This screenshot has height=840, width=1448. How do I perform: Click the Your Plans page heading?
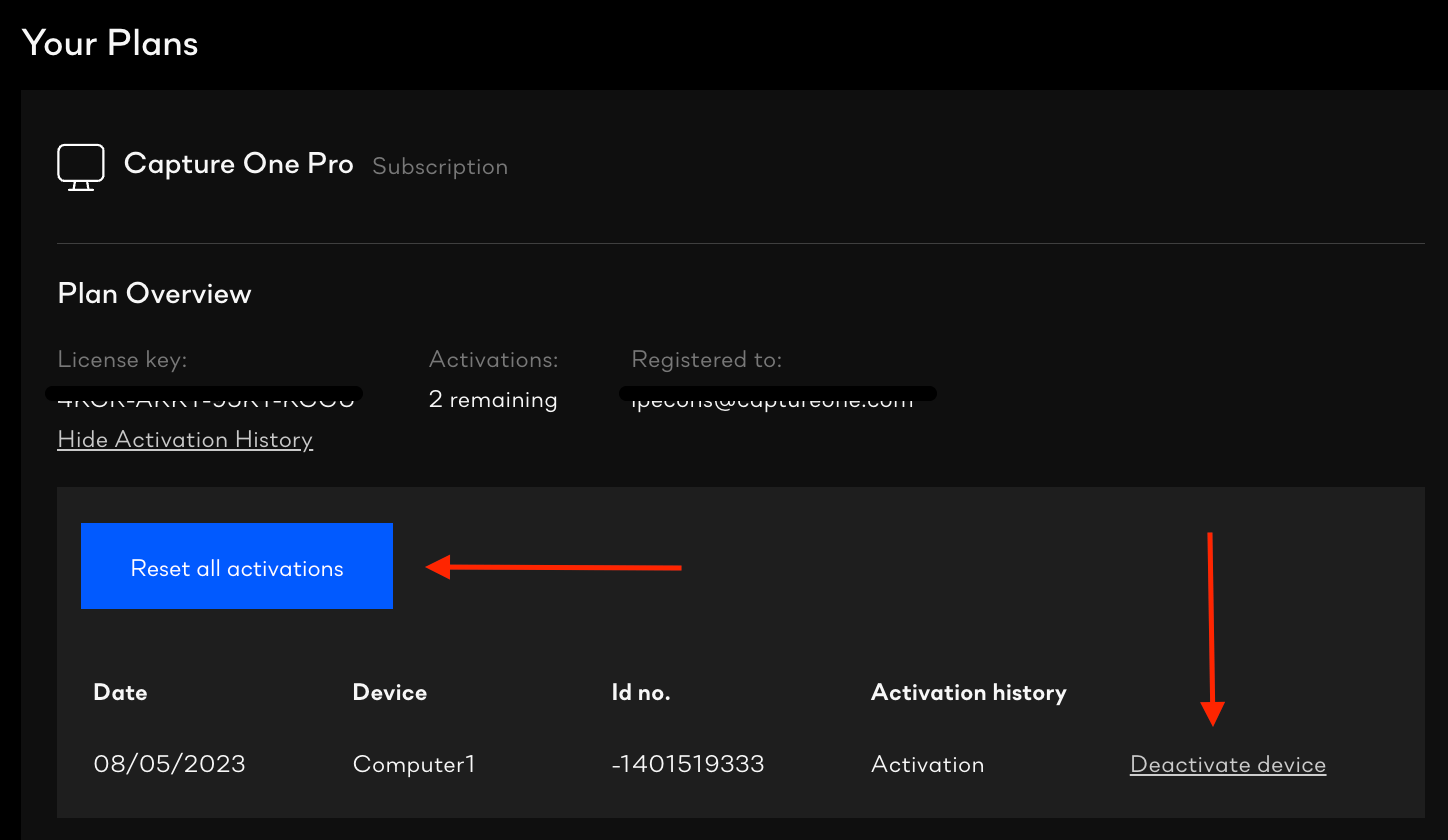pyautogui.click(x=110, y=43)
